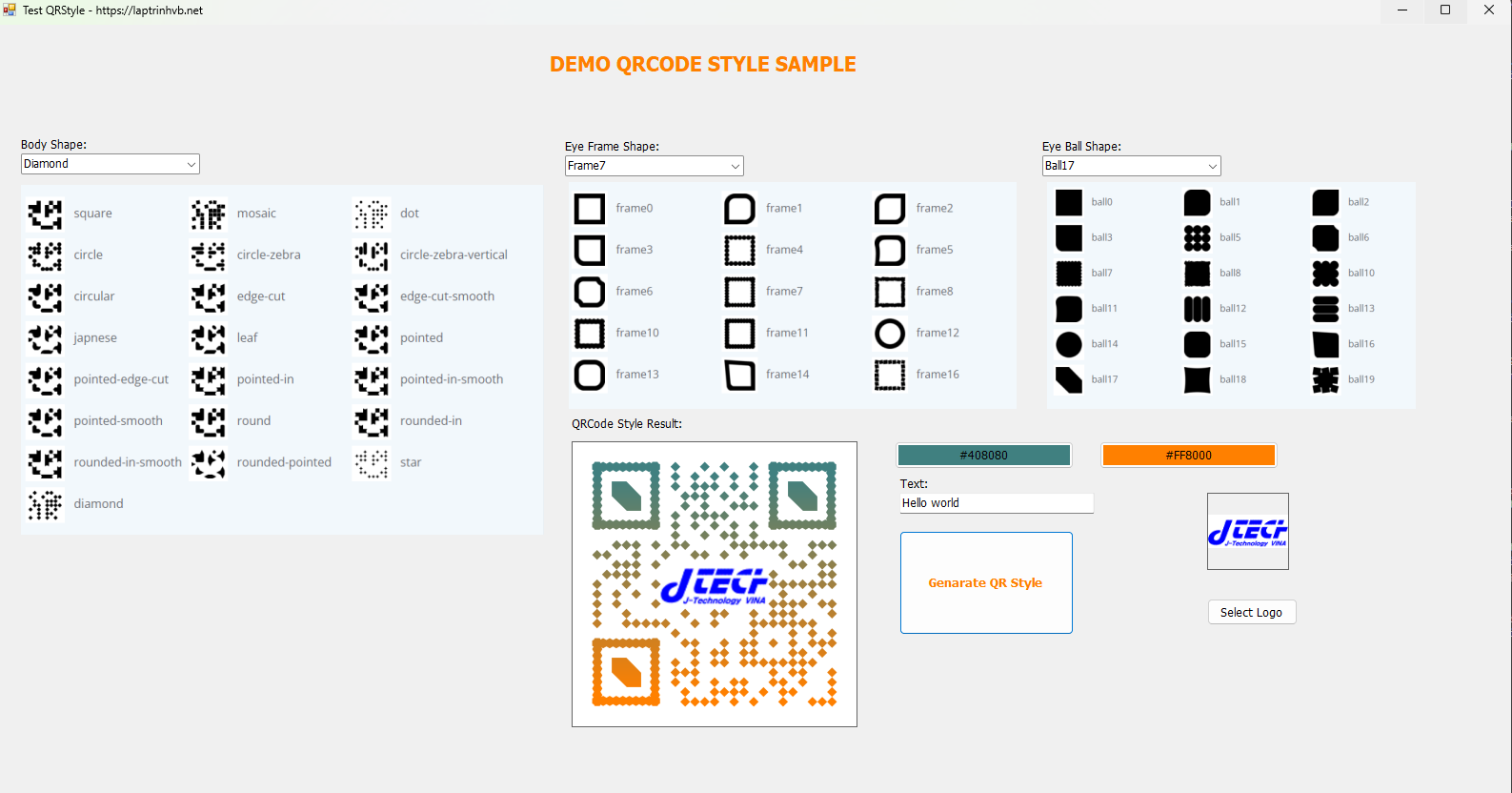Viewport: 1512px width, 793px height.
Task: Click the 'ball16' label
Action: click(1361, 344)
